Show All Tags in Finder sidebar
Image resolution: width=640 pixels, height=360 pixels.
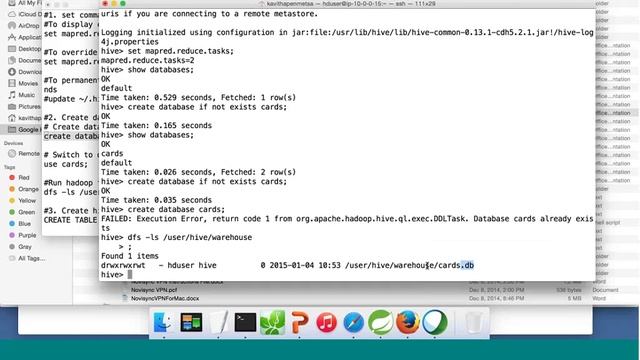point(27,258)
